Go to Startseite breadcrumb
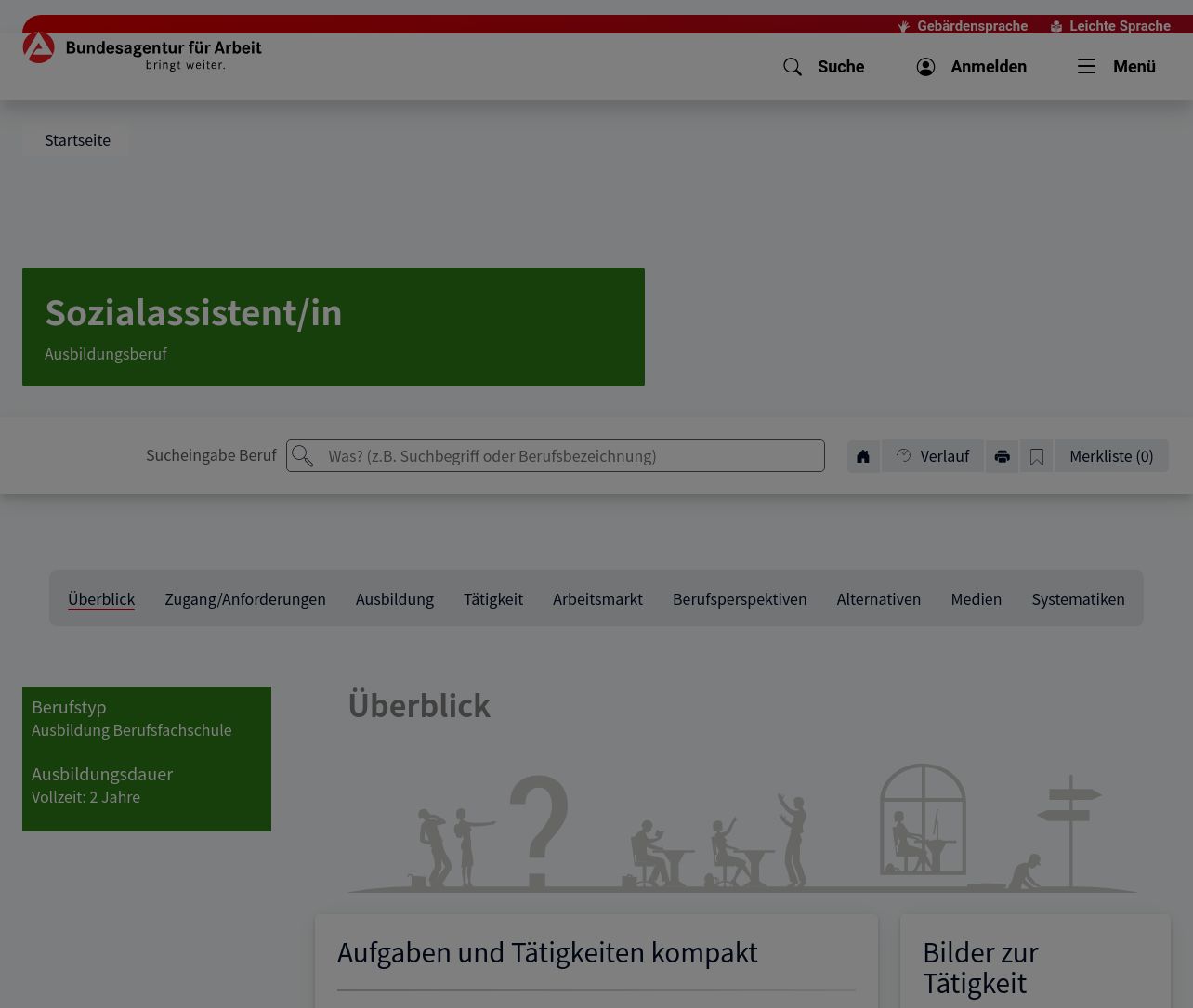This screenshot has width=1193, height=1008. (x=77, y=140)
